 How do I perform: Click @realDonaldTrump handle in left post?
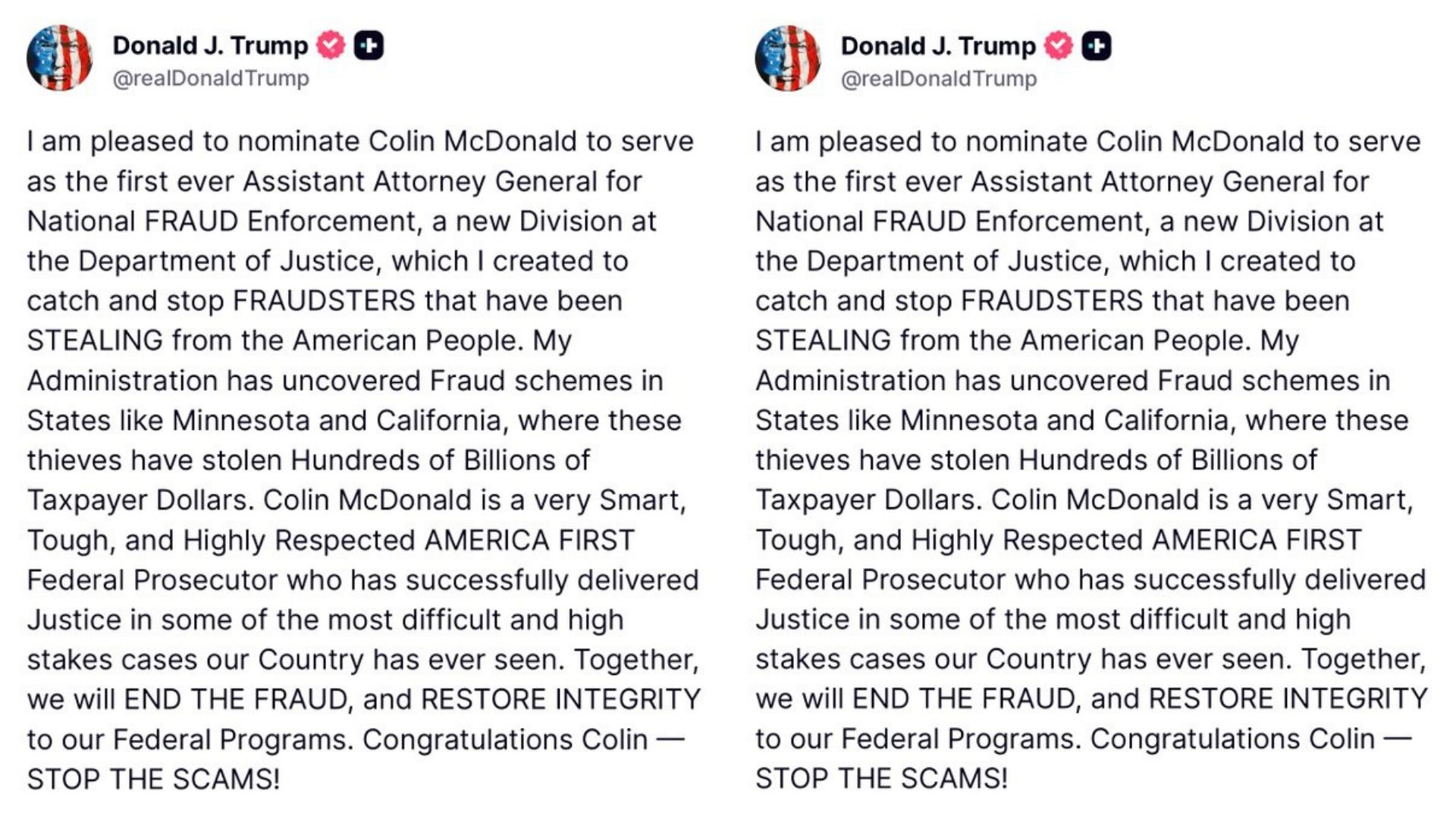[x=211, y=78]
